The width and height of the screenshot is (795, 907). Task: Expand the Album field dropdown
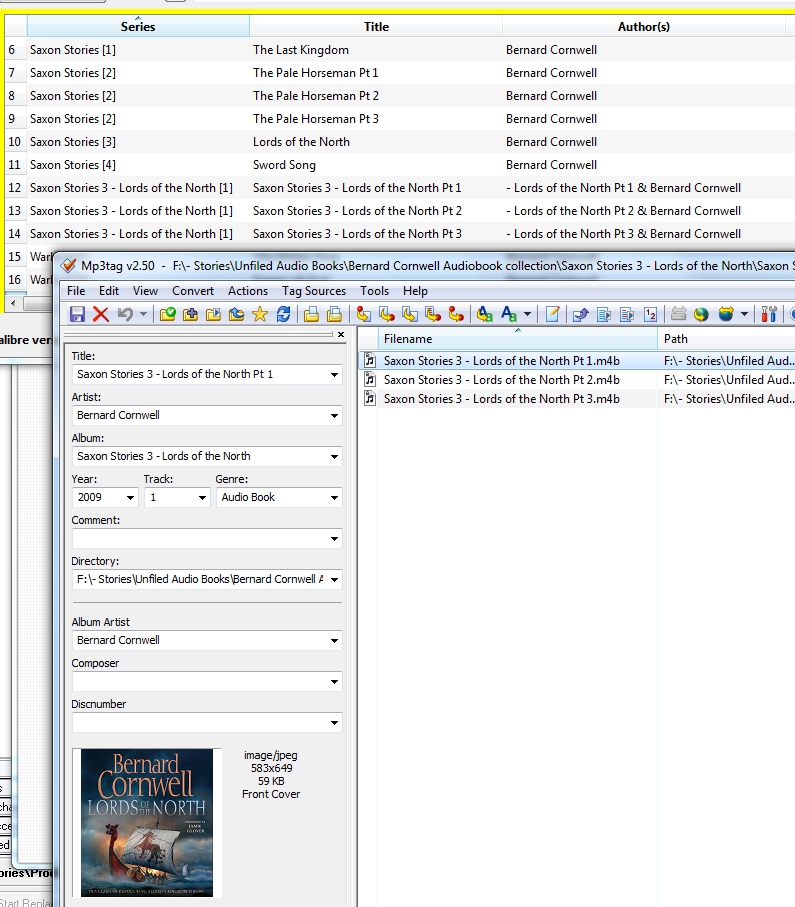[x=334, y=457]
